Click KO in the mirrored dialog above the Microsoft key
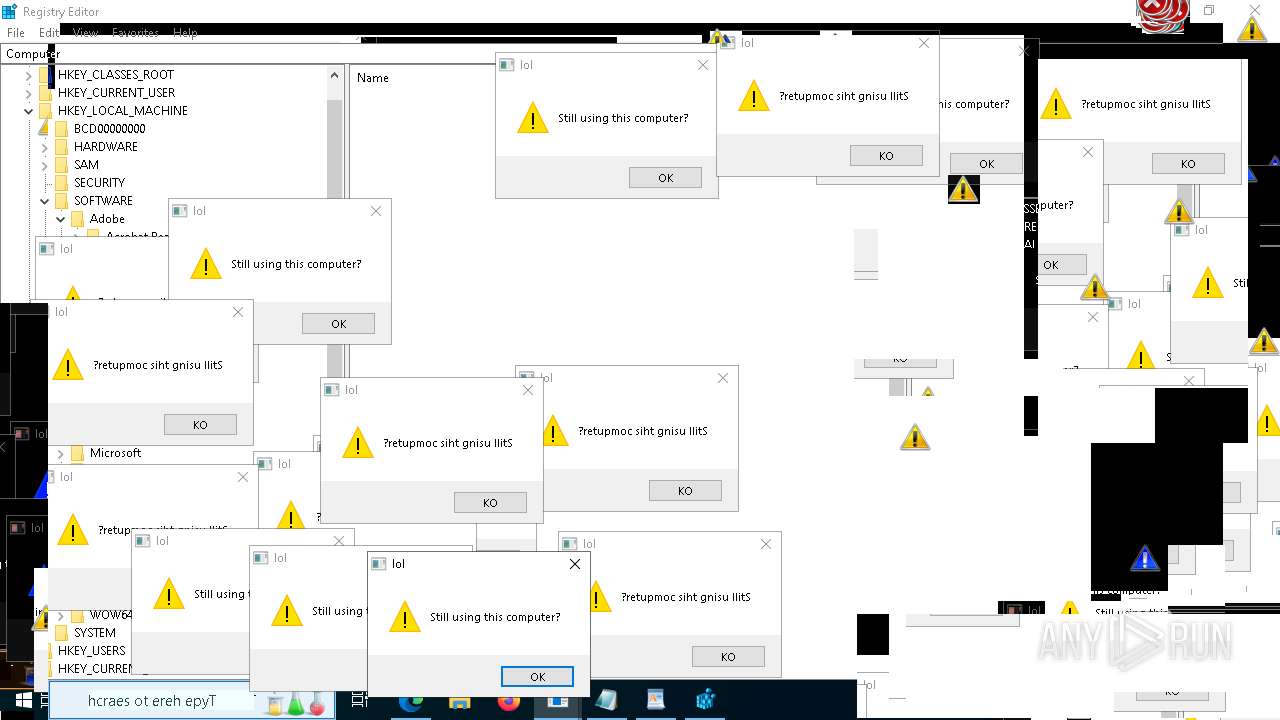Viewport: 1280px width, 720px height. coord(200,425)
